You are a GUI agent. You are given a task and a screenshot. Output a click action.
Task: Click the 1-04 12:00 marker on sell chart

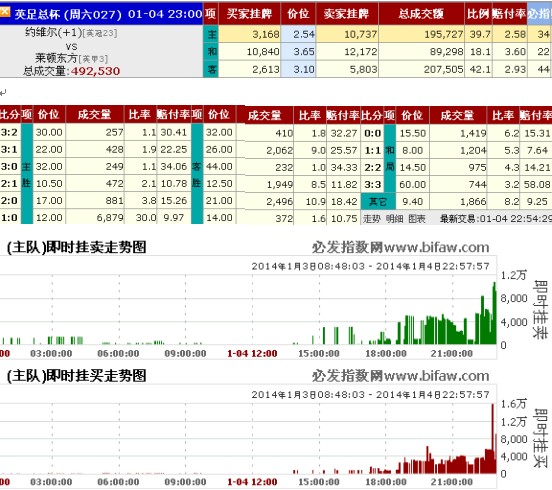pyautogui.click(x=252, y=353)
